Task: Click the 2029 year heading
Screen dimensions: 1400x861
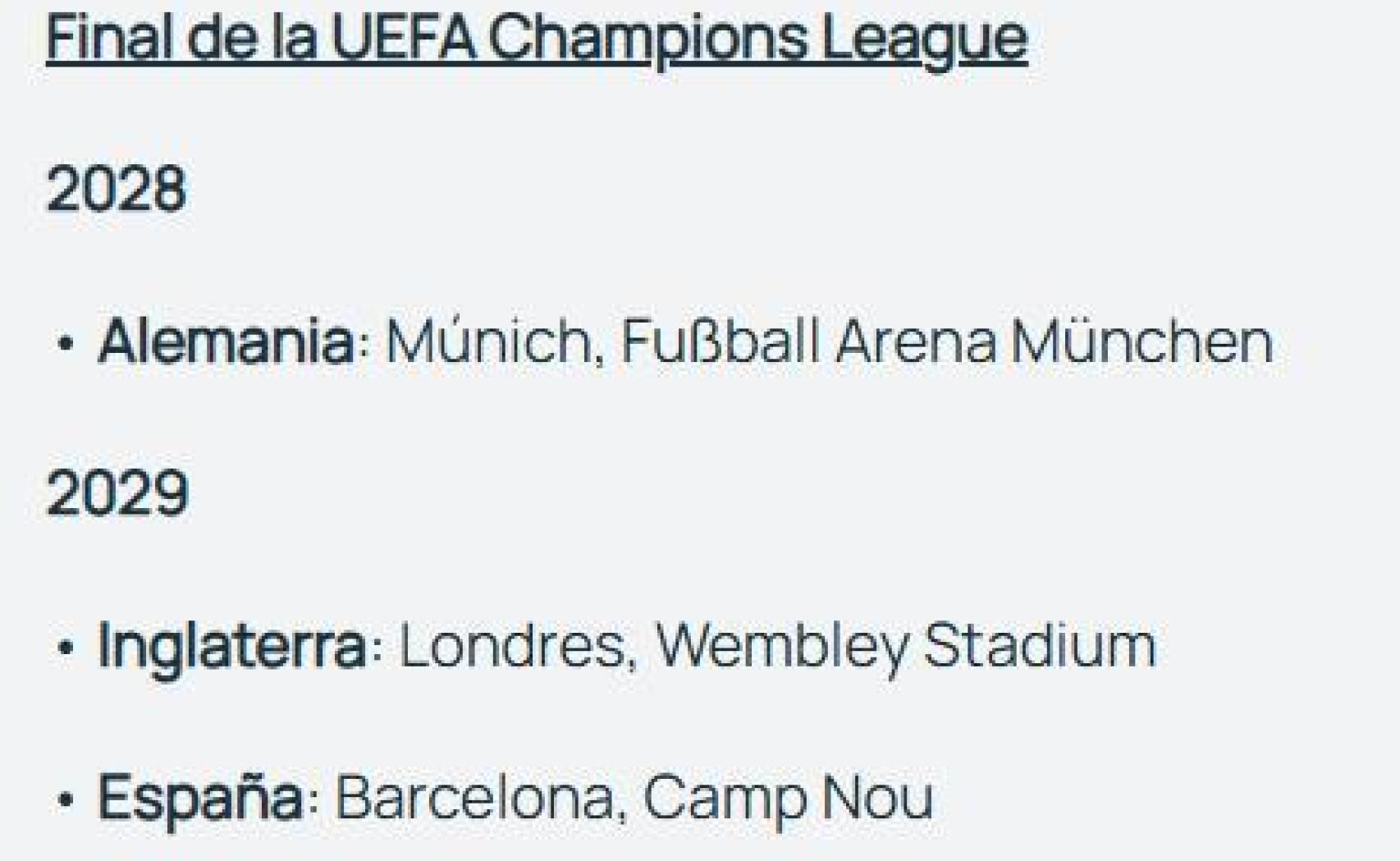Action: pos(117,493)
